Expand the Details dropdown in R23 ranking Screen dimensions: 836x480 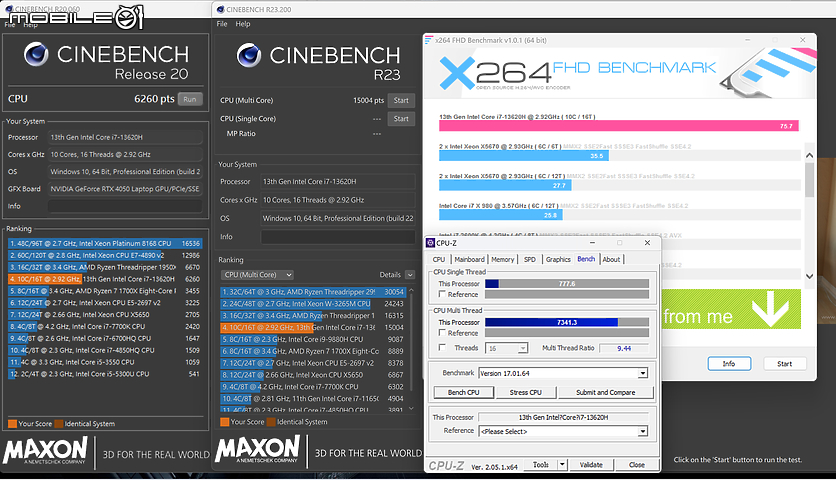pyautogui.click(x=410, y=275)
